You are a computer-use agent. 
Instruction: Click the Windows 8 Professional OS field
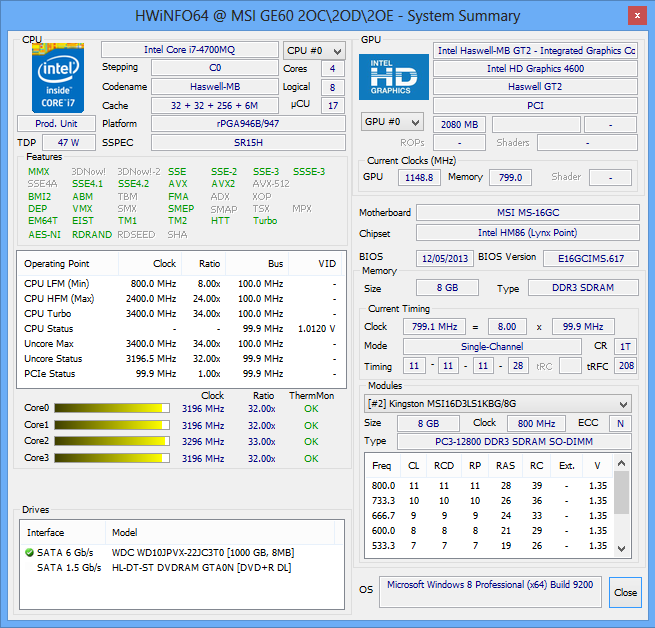[490, 592]
